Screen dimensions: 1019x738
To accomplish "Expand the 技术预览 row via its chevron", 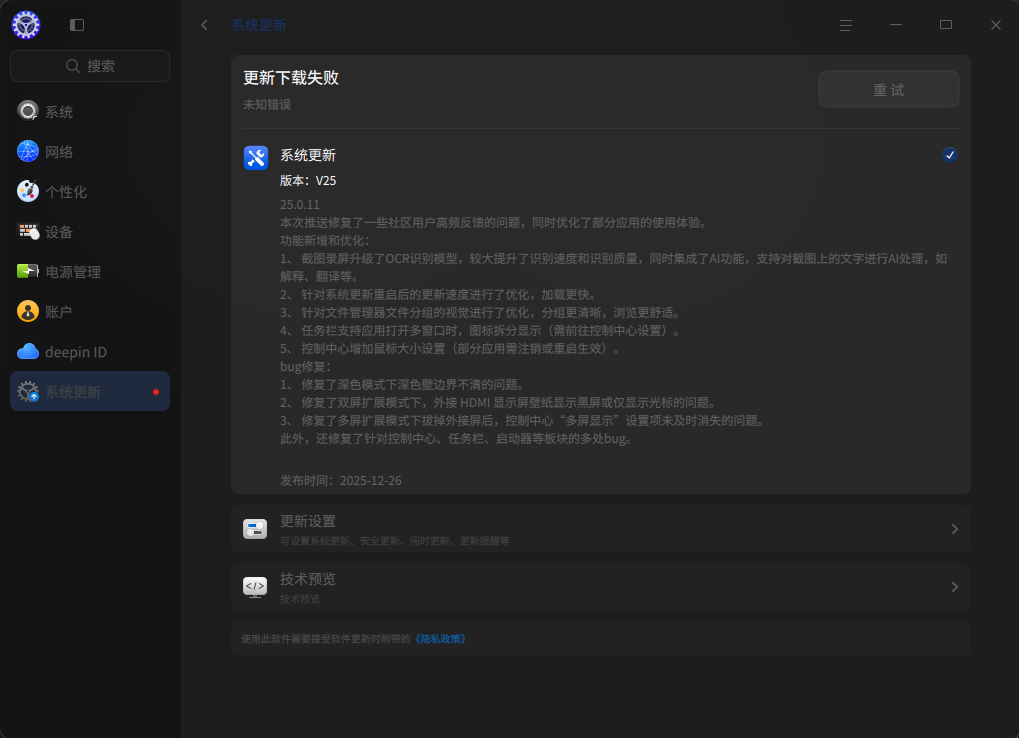I will point(953,587).
